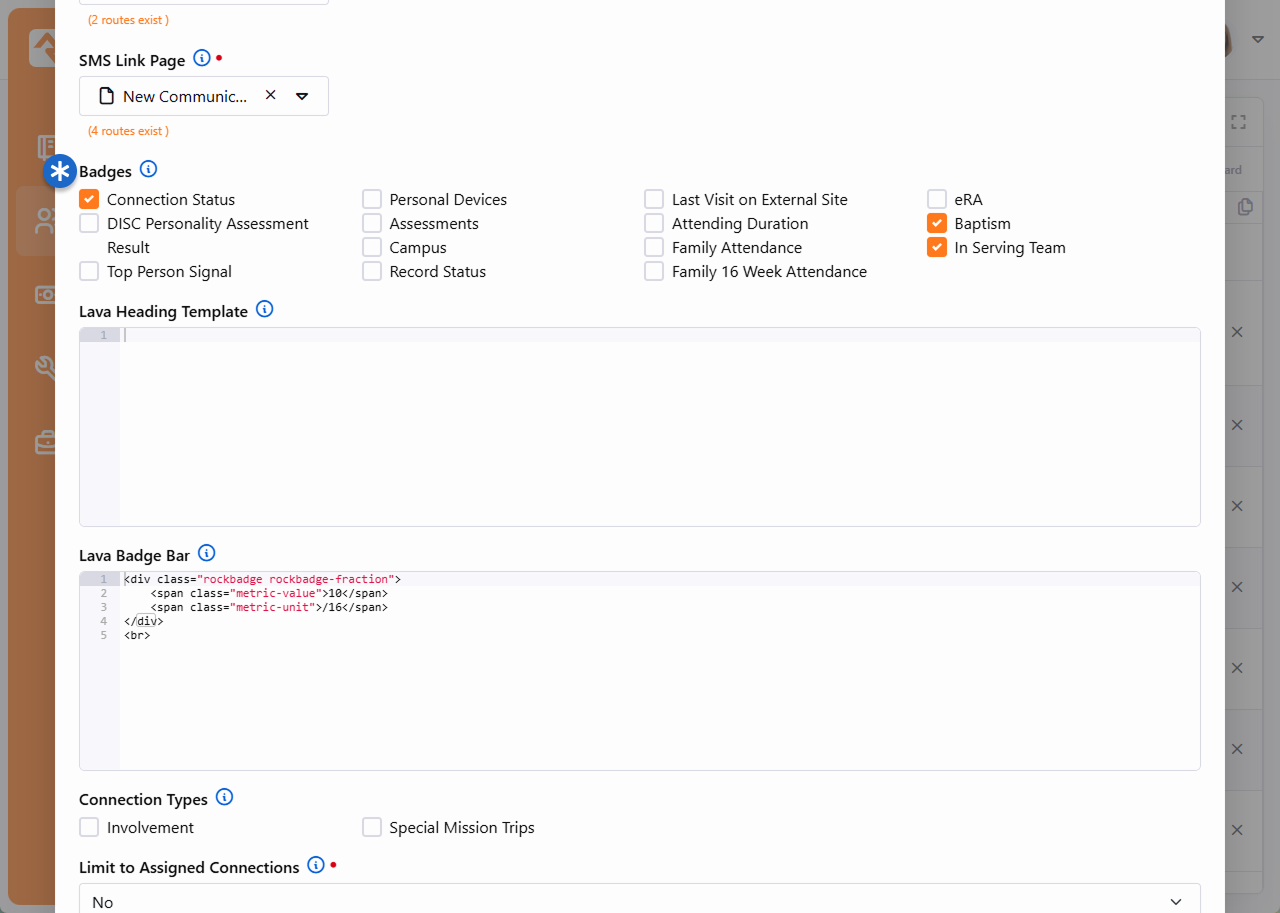This screenshot has width=1280, height=913.
Task: Click the Lava Badge Bar code editor
Action: point(658,690)
